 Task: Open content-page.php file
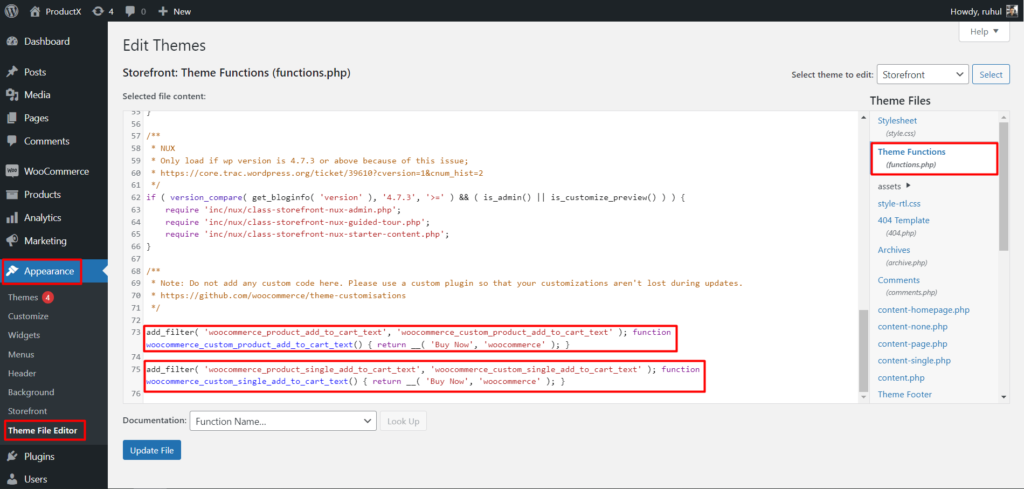click(912, 343)
